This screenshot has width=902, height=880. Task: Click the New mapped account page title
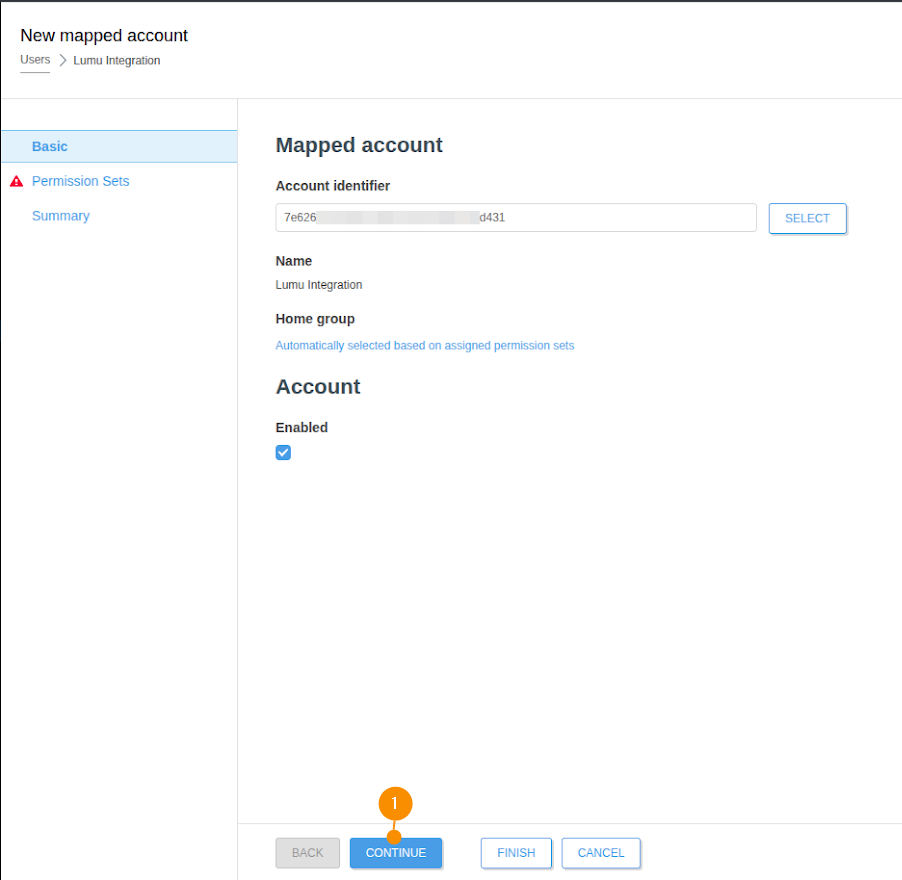click(104, 36)
